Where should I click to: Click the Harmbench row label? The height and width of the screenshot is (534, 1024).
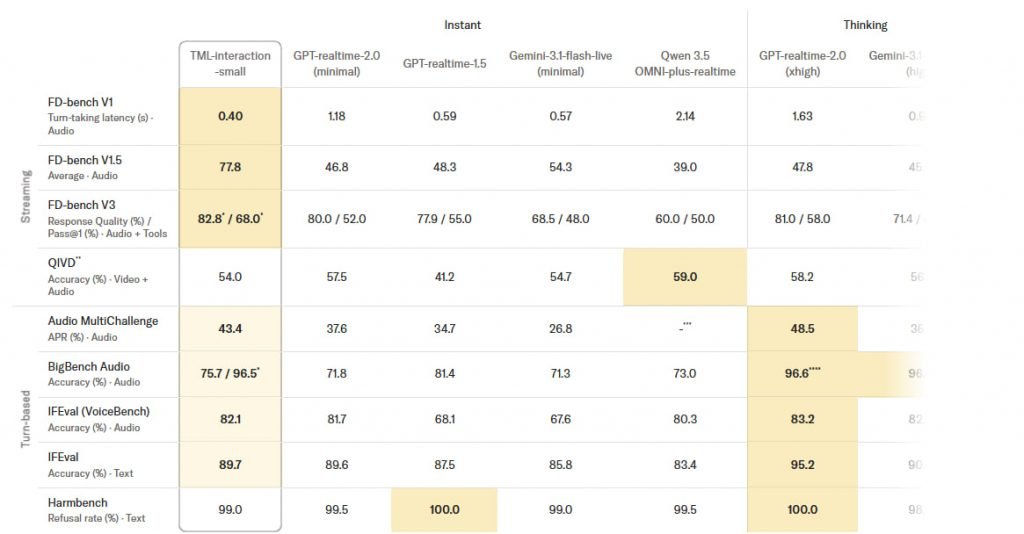point(78,503)
